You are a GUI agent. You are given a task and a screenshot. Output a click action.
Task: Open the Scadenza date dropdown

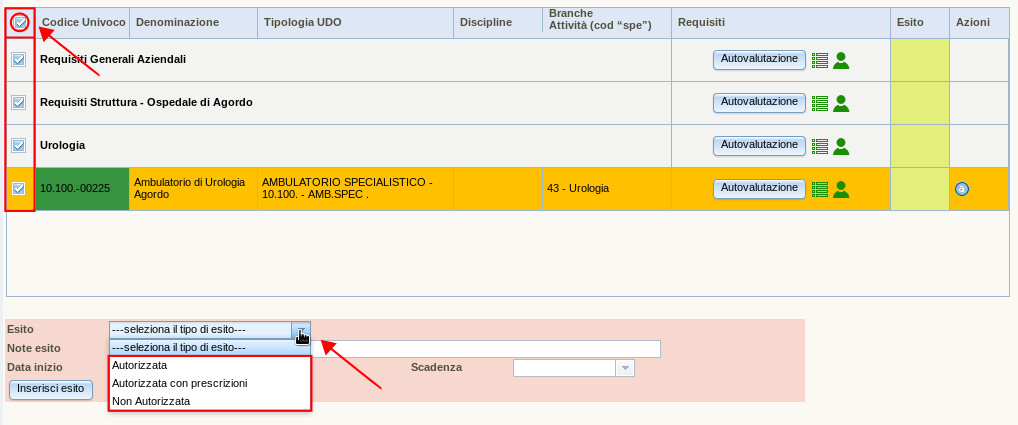[x=625, y=368]
